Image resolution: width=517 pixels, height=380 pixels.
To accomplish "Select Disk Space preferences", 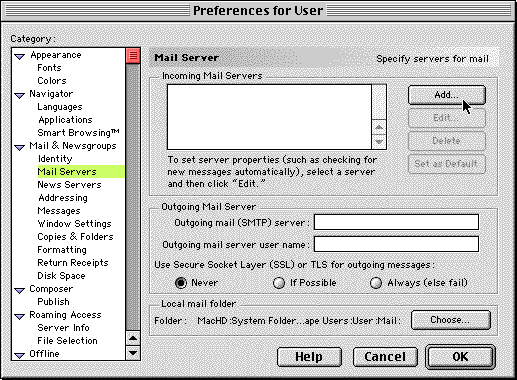I will point(61,276).
